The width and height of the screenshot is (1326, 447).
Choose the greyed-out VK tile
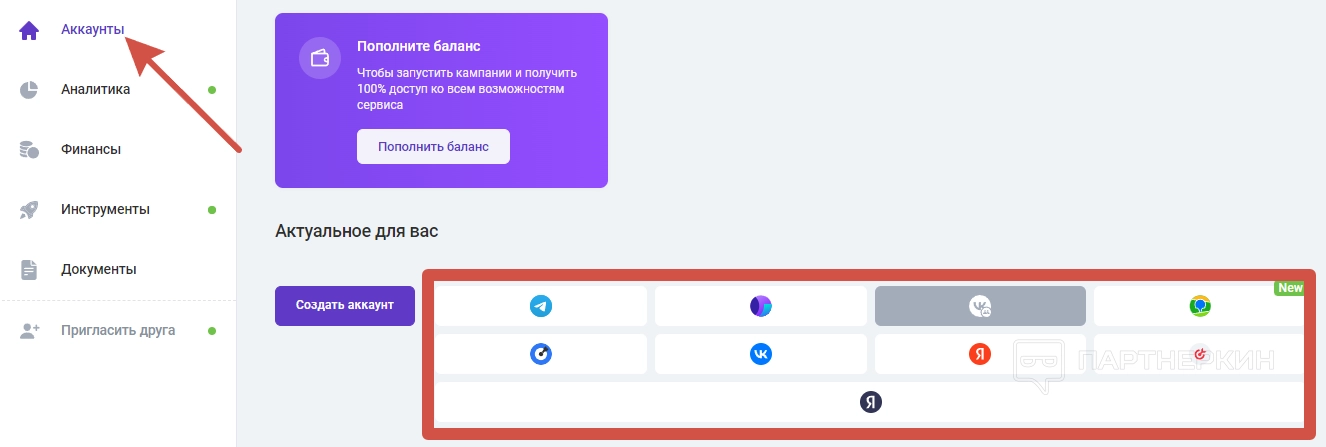pos(980,306)
